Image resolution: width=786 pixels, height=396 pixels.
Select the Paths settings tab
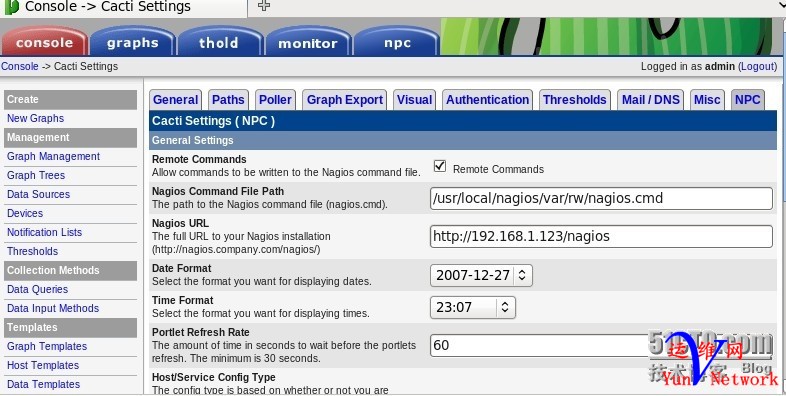[228, 100]
